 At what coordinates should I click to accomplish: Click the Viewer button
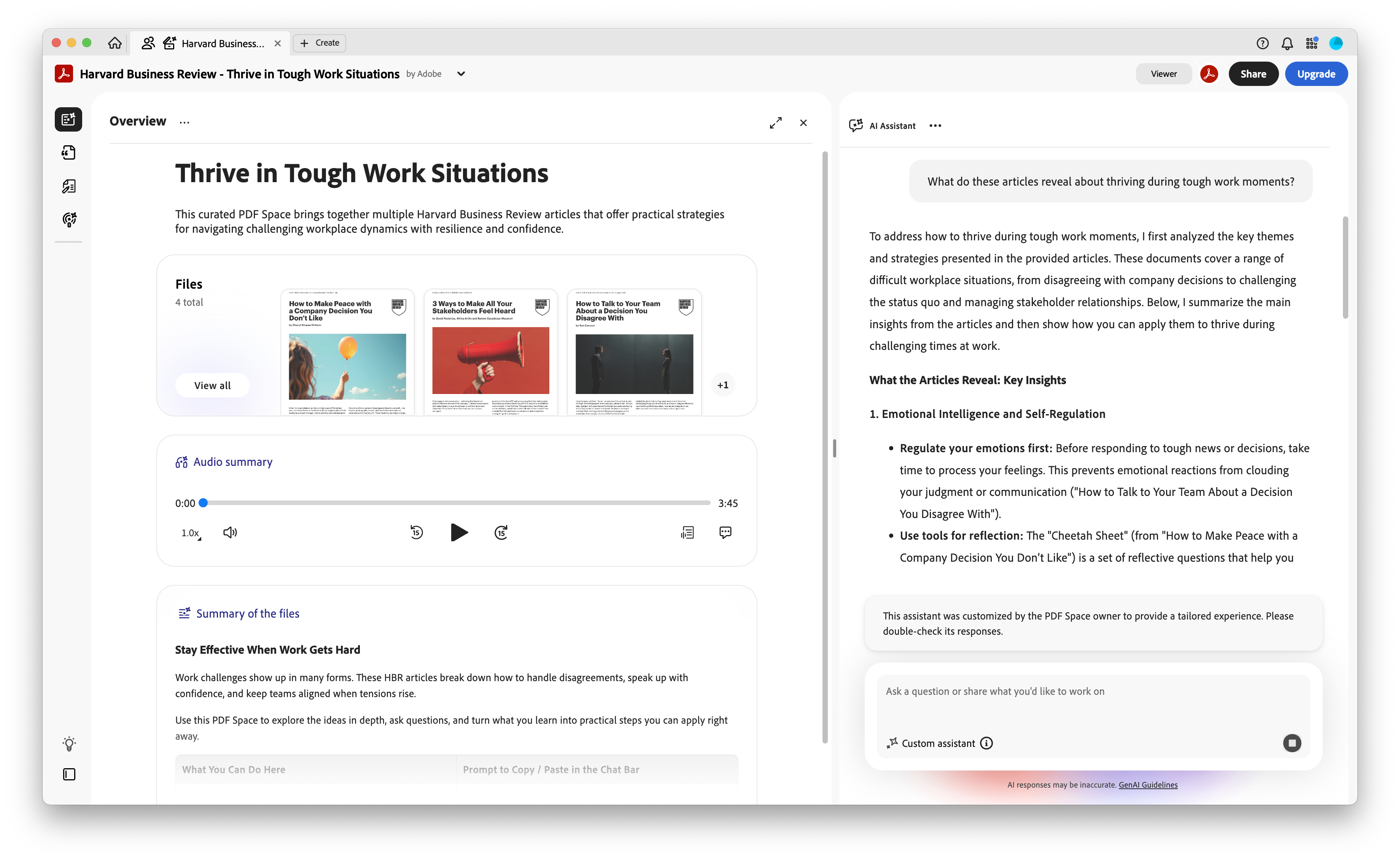[1164, 74]
